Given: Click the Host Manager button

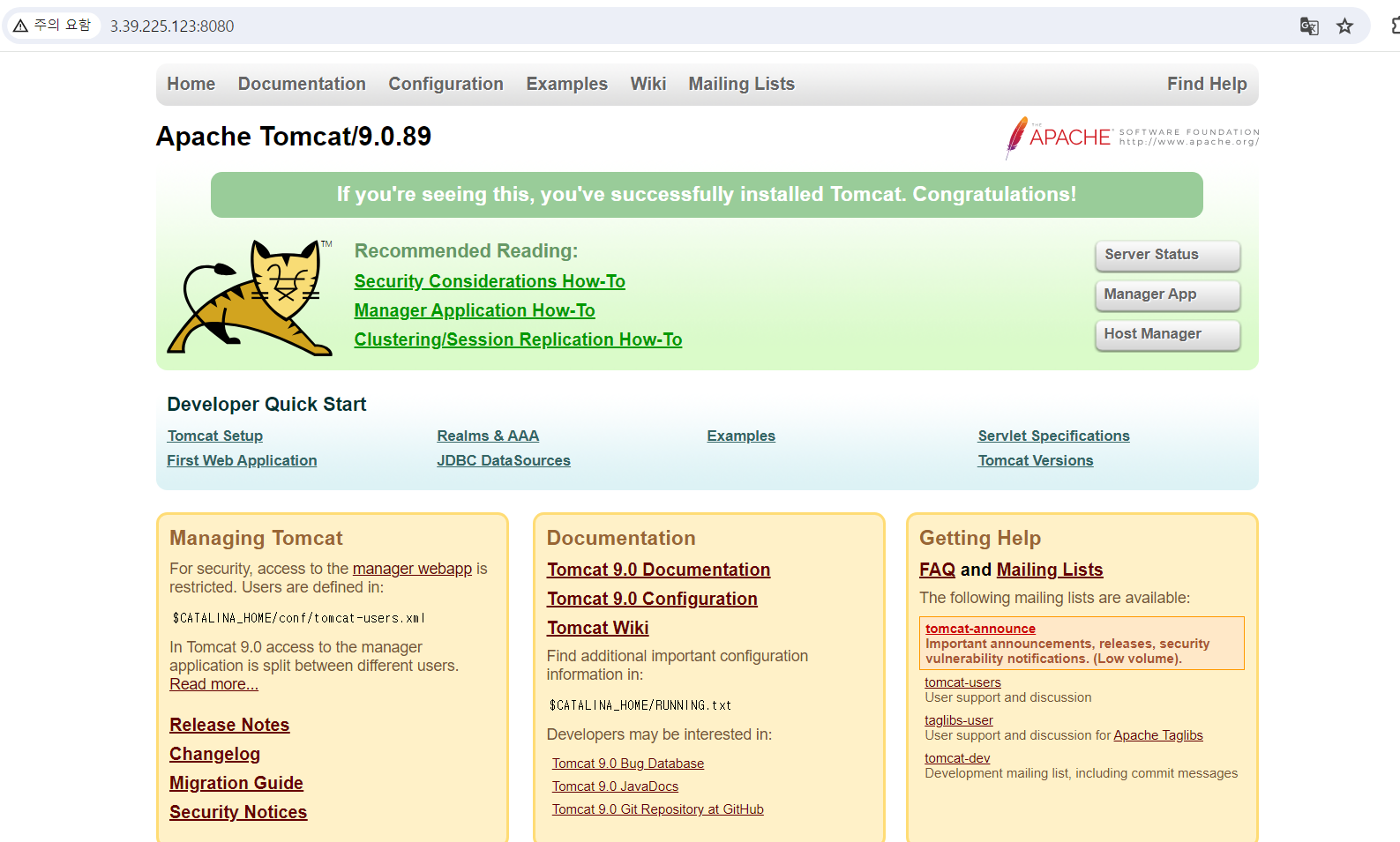Looking at the screenshot, I should [1168, 334].
